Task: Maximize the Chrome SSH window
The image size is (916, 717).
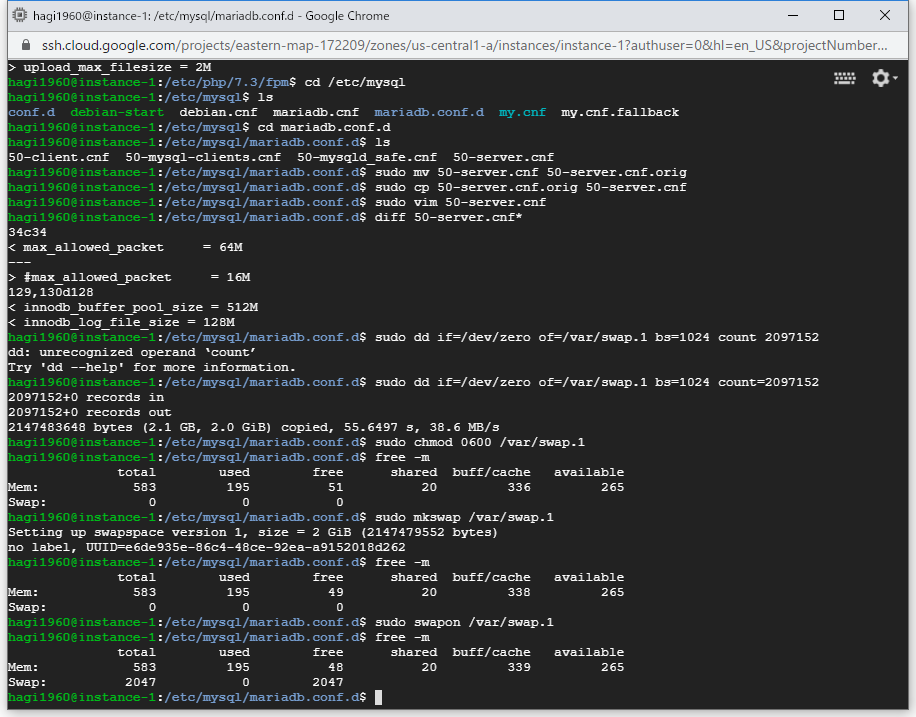Action: (x=839, y=16)
